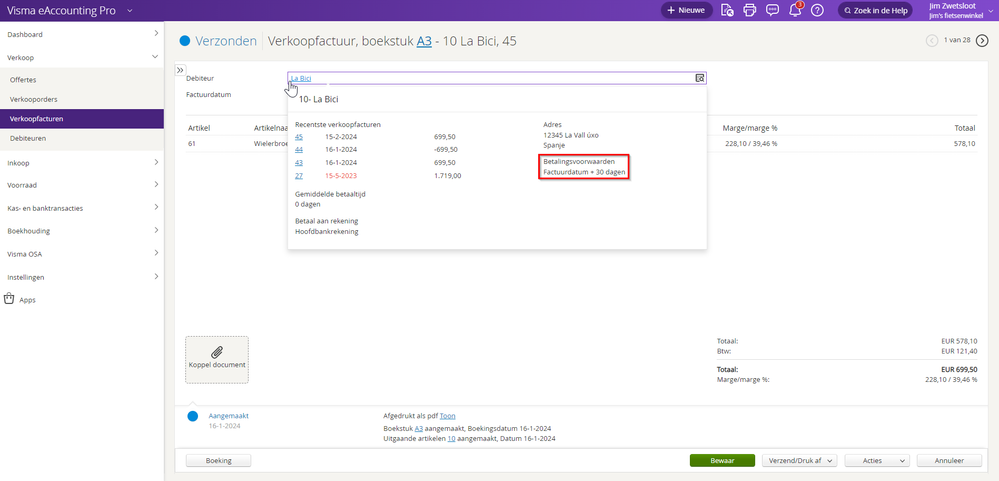Open the Verzend/Druk af dropdown
999x481 pixels.
pyautogui.click(x=800, y=460)
